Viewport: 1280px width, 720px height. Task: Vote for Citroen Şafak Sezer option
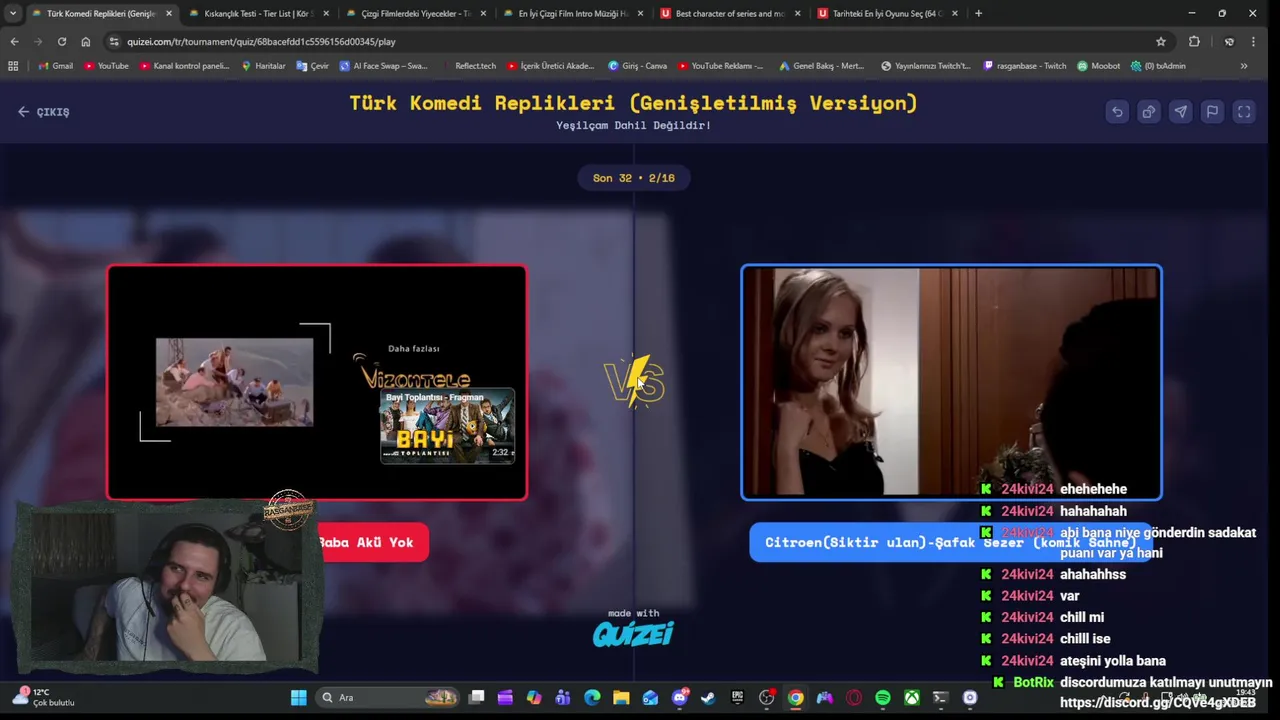pyautogui.click(x=950, y=542)
